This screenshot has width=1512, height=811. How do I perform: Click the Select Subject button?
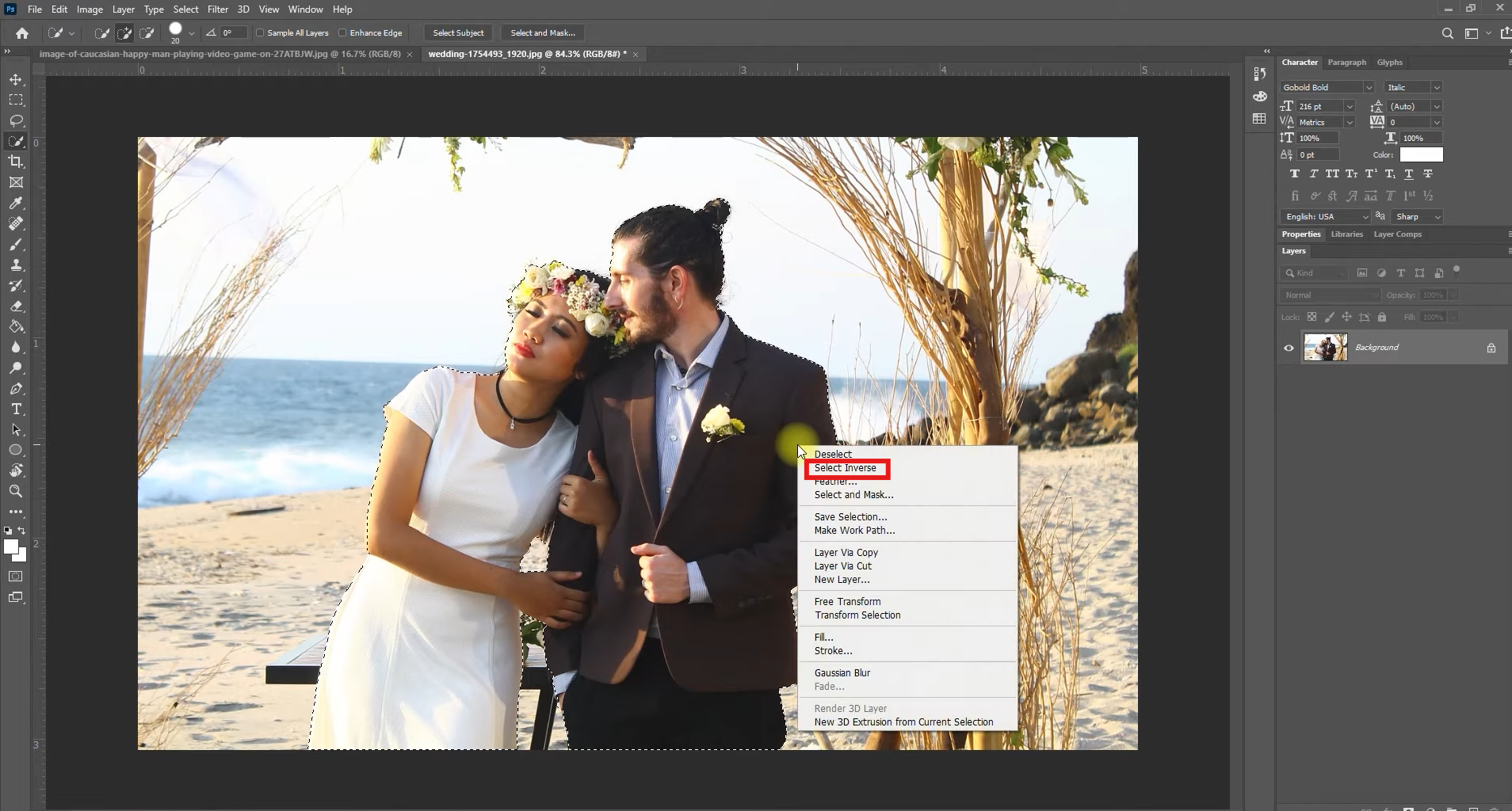coord(458,33)
